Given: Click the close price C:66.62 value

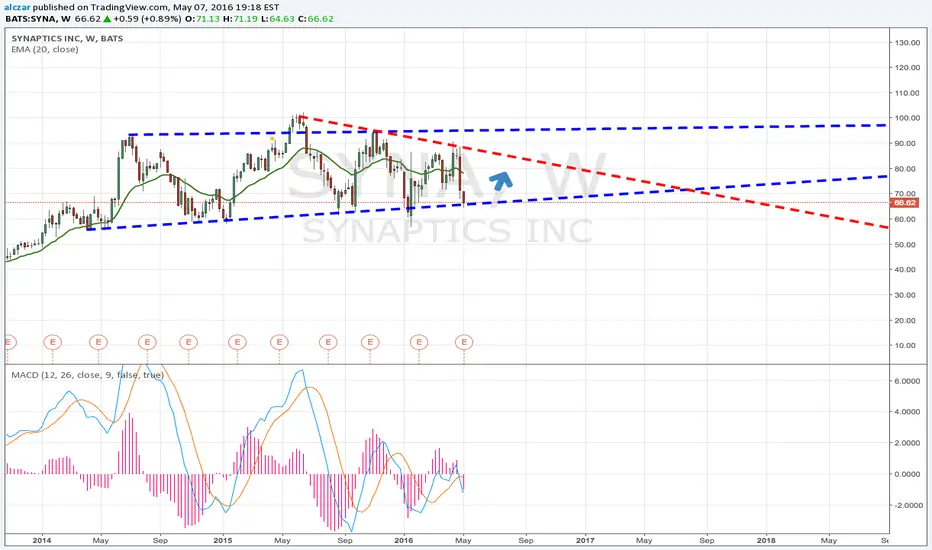Looking at the screenshot, I should (316, 19).
